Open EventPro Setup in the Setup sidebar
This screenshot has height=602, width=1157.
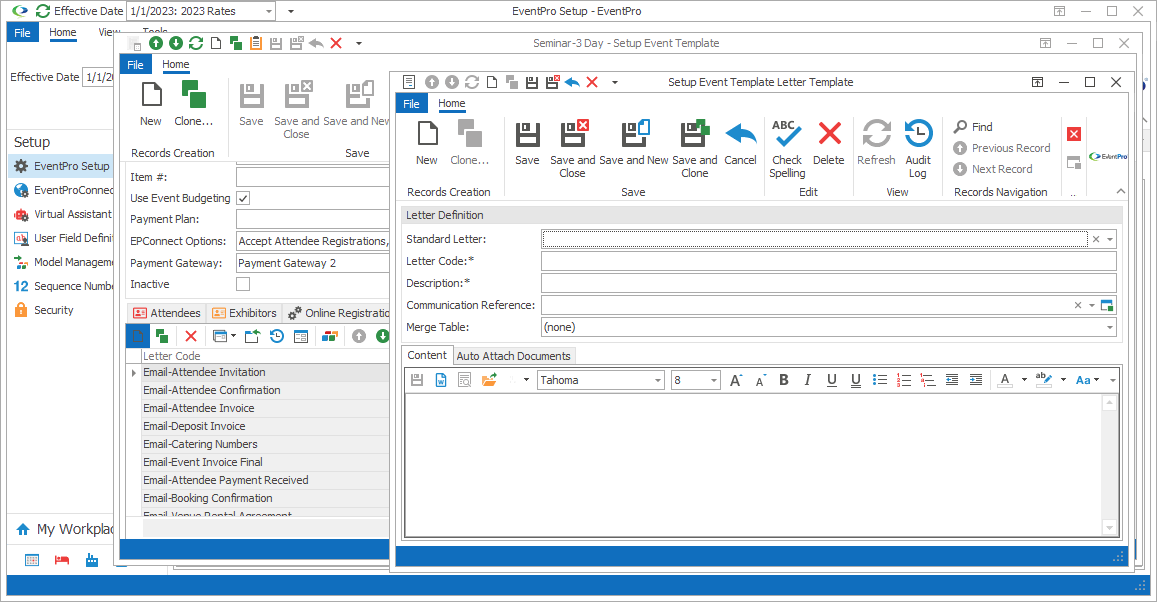62,166
